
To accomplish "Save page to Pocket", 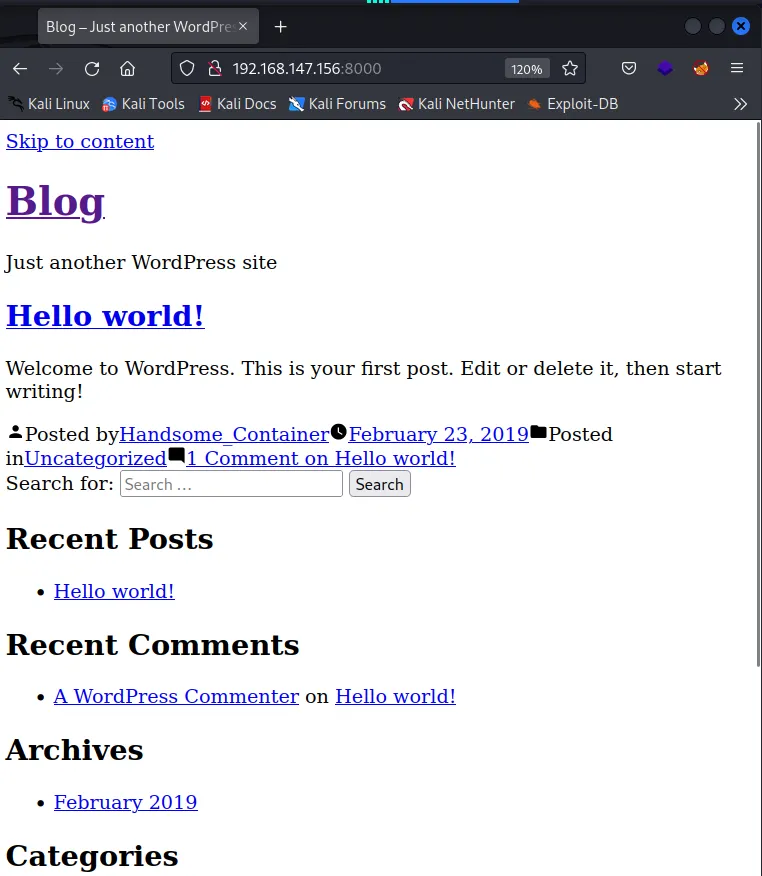I will pos(629,69).
